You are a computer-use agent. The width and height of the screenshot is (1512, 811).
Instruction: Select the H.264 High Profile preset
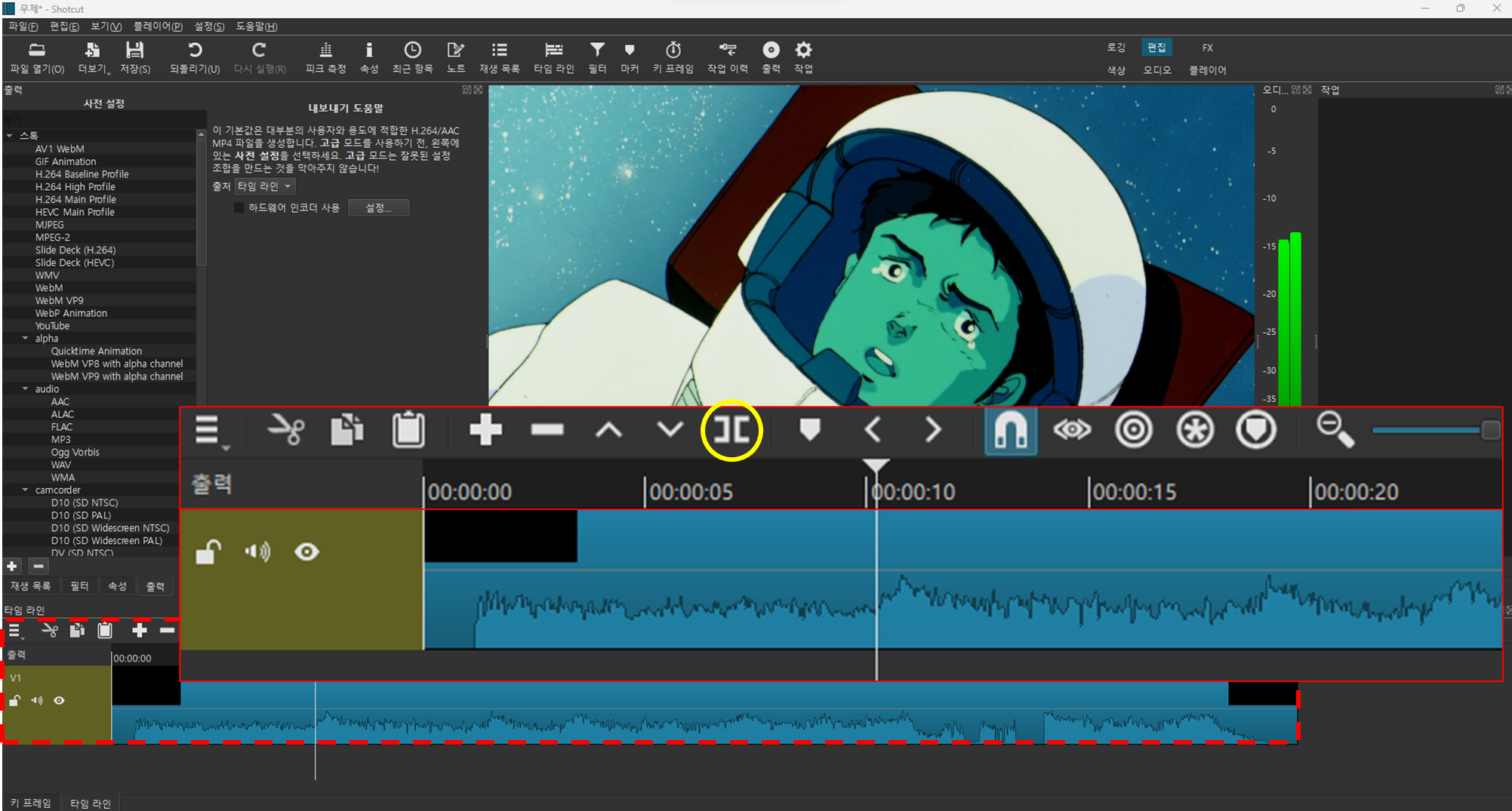(x=75, y=186)
